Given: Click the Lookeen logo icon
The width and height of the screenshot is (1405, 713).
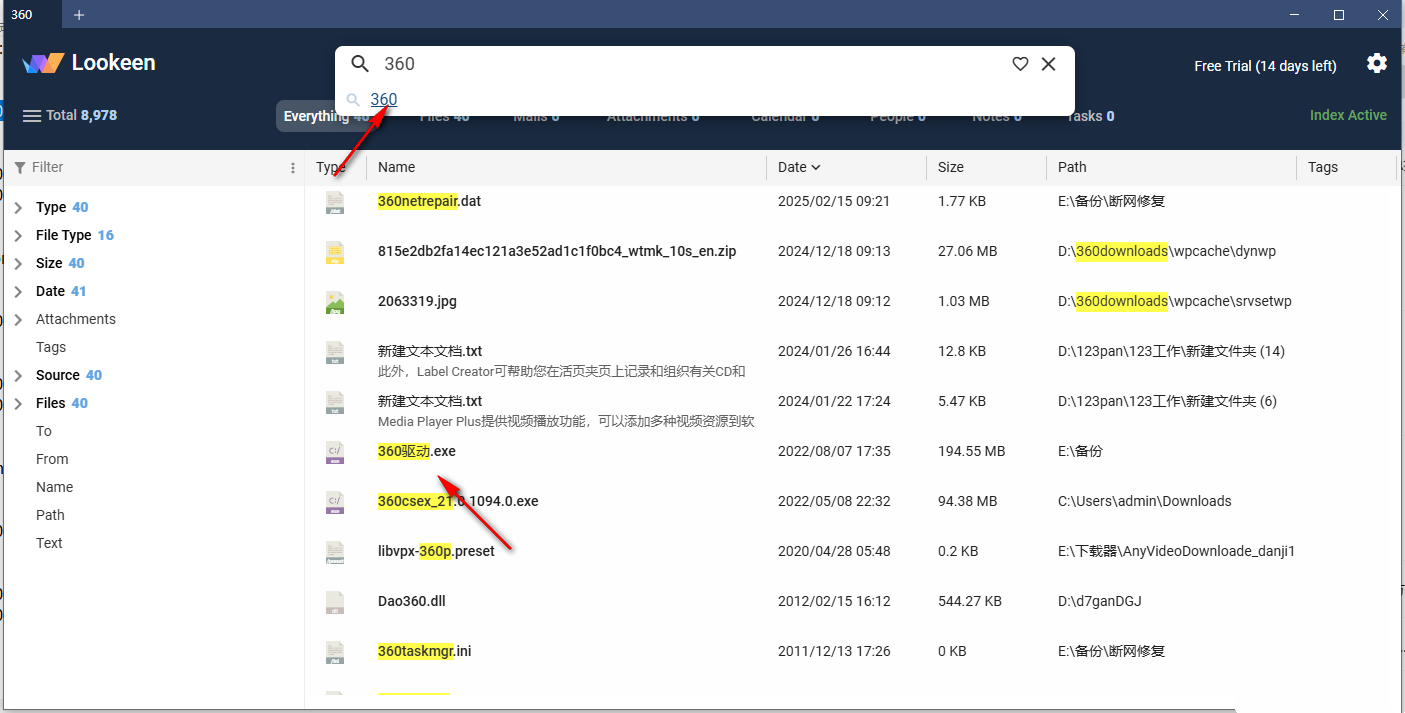Looking at the screenshot, I should click(43, 63).
